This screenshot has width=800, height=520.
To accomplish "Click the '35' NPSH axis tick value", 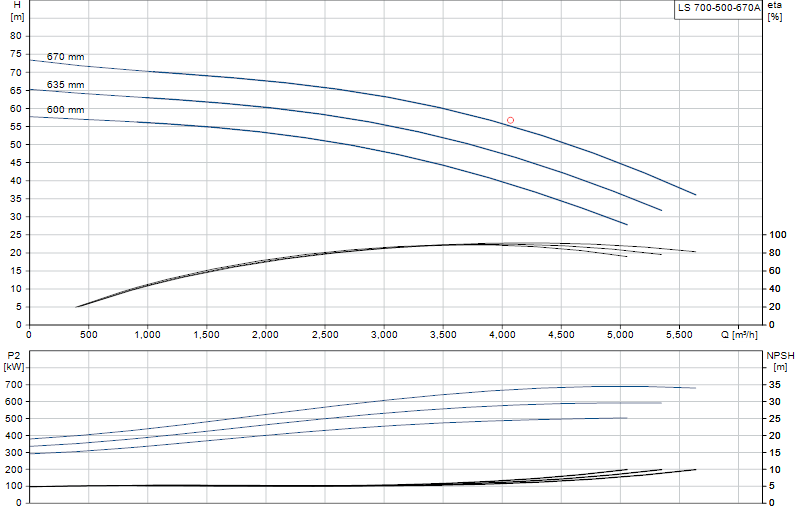I will 774,385.
